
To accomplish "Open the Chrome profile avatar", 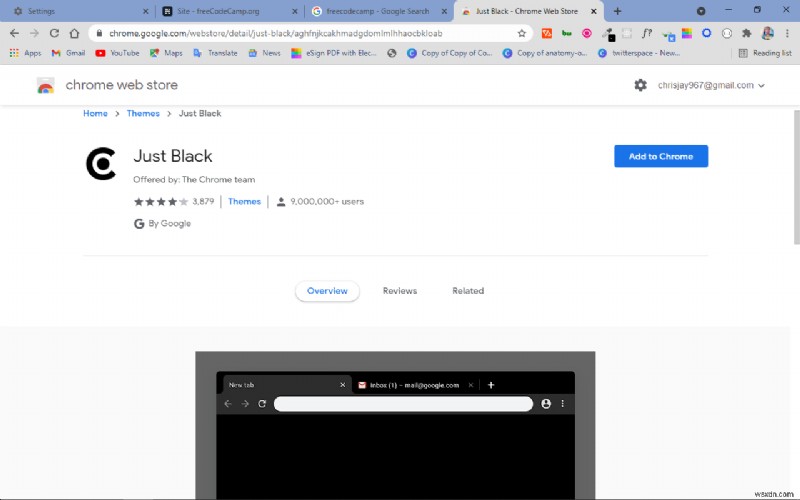I will [767, 33].
